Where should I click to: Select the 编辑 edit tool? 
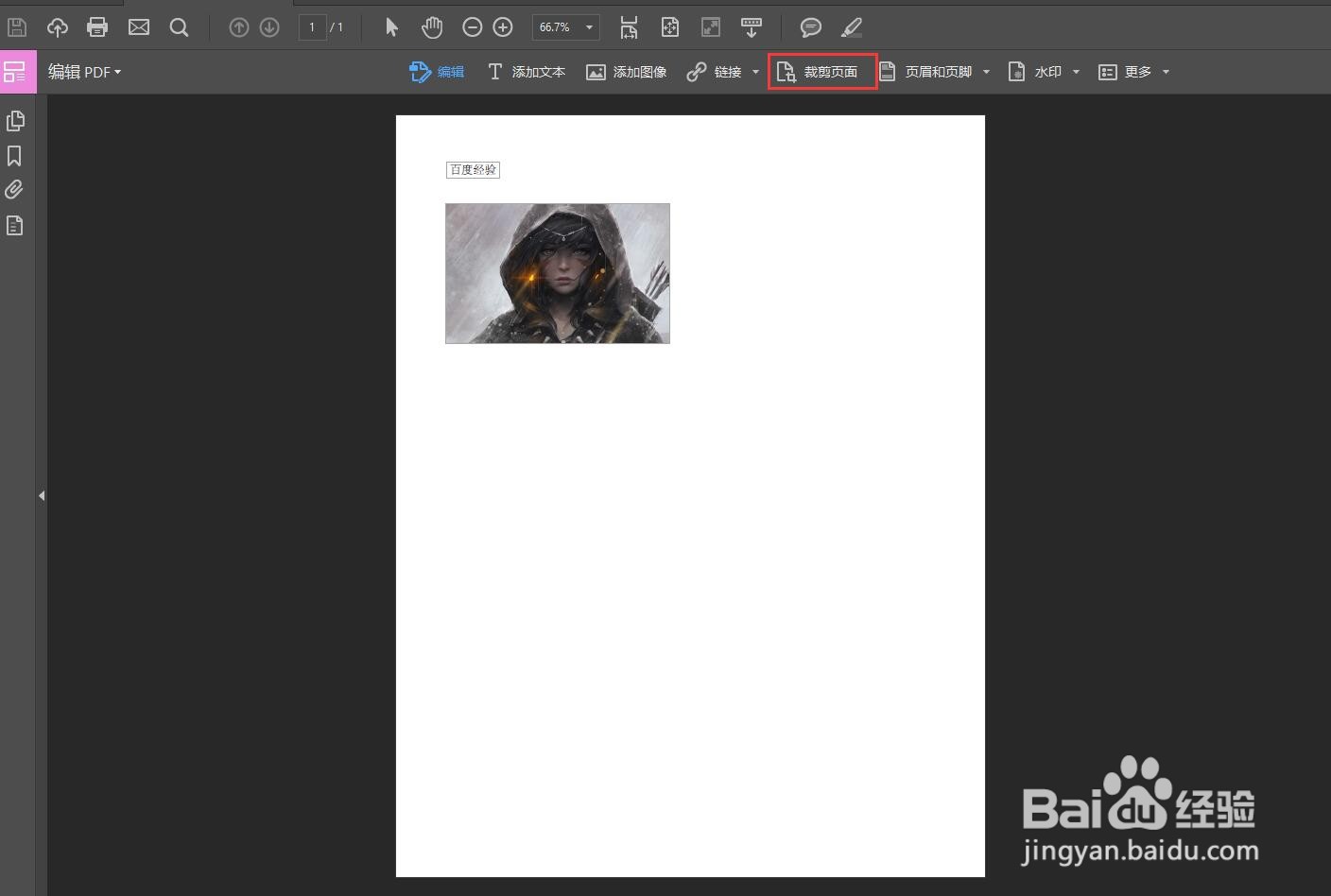pyautogui.click(x=437, y=72)
